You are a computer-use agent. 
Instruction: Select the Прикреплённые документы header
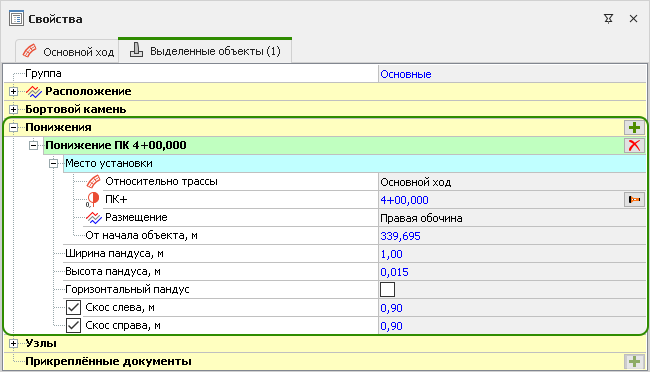[x=109, y=361]
